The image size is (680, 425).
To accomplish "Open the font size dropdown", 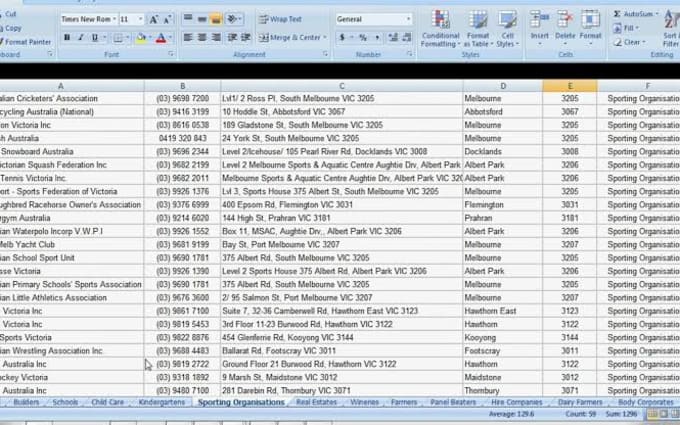I will point(141,19).
